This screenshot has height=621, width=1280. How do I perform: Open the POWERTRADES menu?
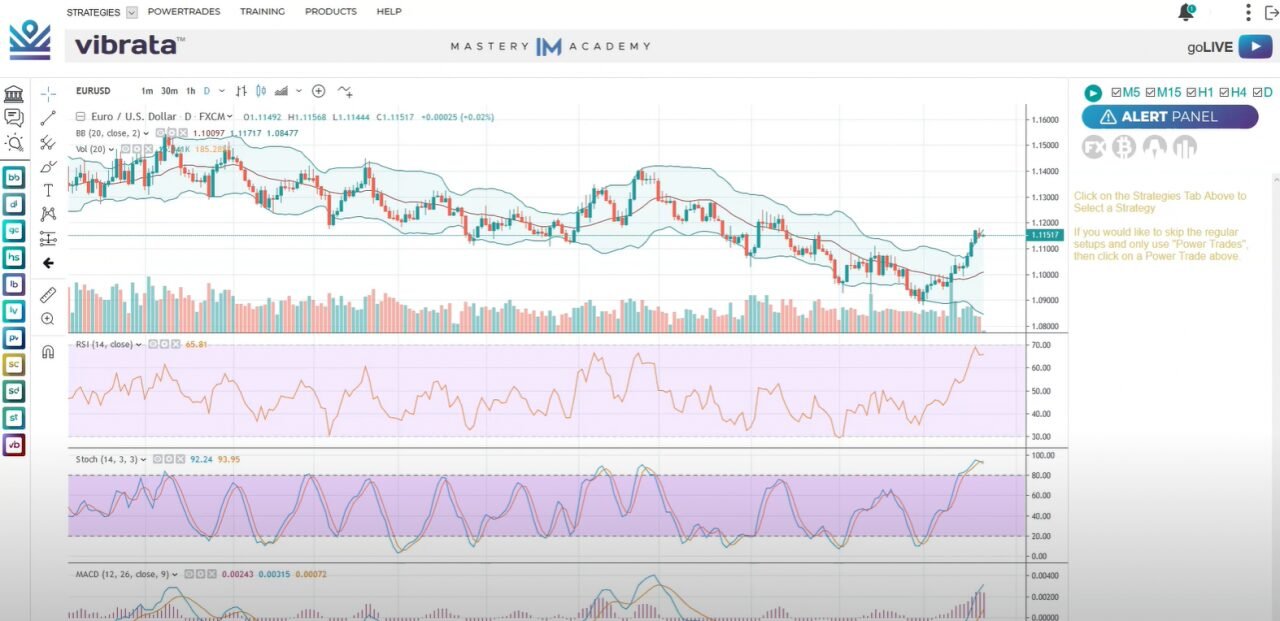pos(184,12)
